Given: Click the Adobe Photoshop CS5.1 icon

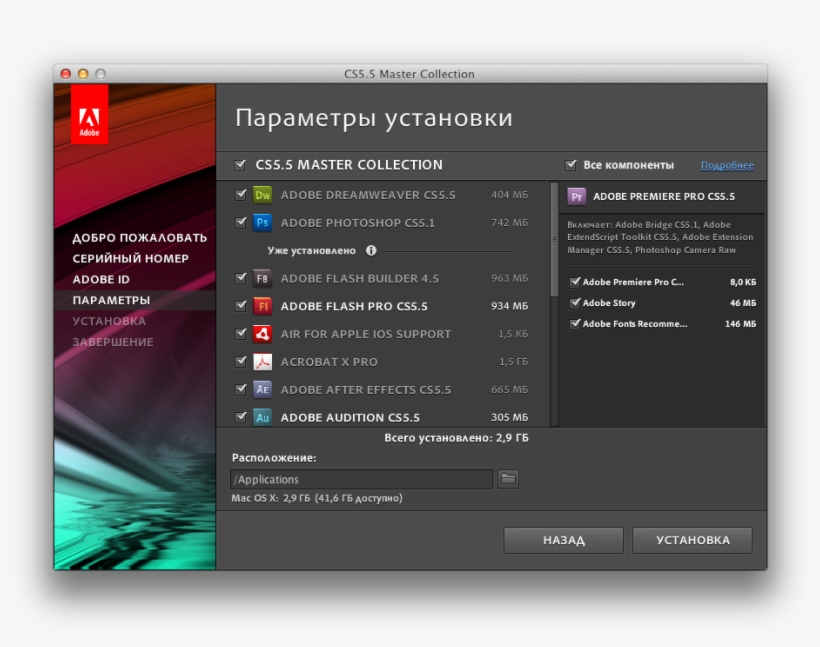Looking at the screenshot, I should tap(263, 222).
